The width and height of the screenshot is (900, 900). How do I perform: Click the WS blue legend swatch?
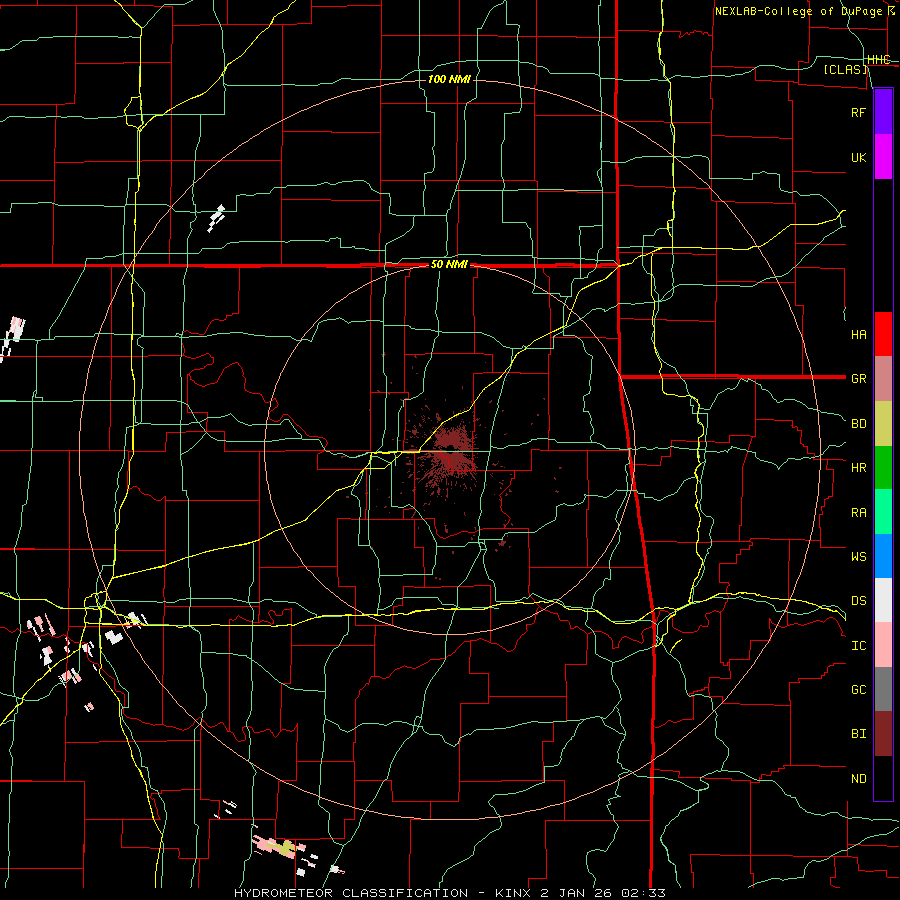883,556
